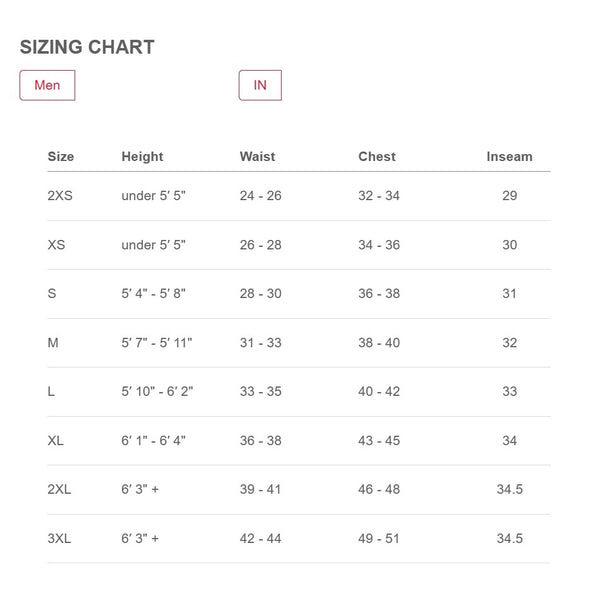Image resolution: width=600 pixels, height=591 pixels.
Task: Click the Size column header
Action: 61,156
